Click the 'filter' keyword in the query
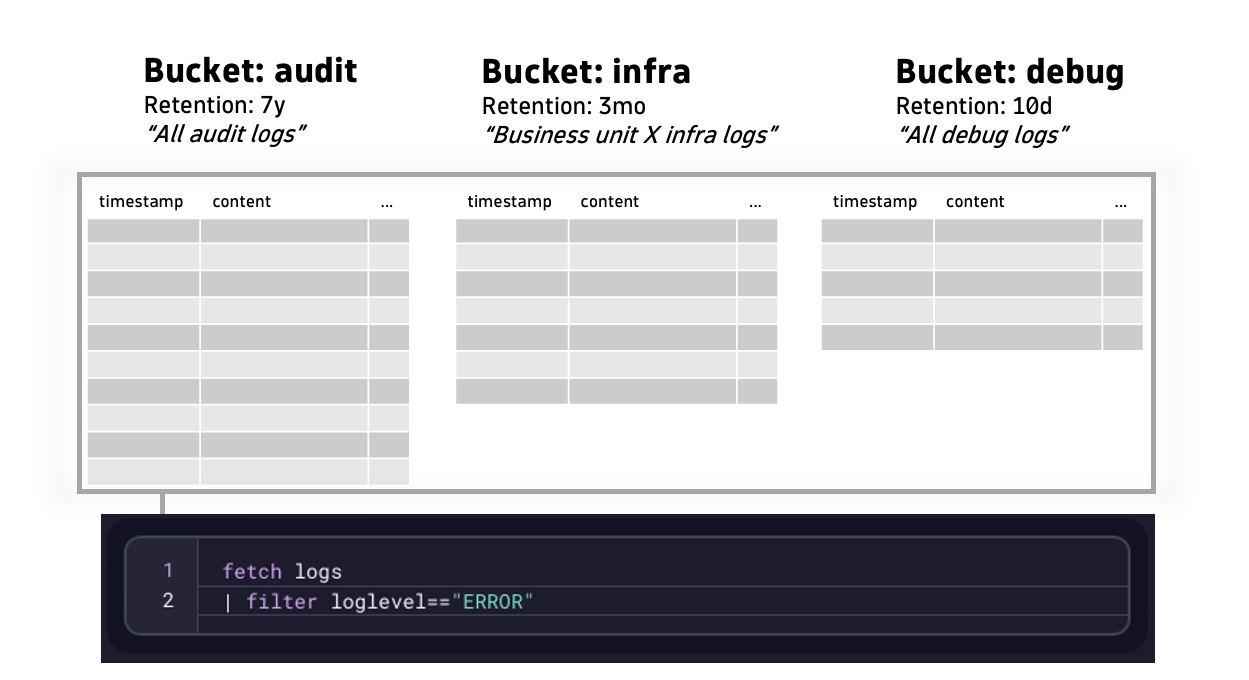 pyautogui.click(x=281, y=601)
